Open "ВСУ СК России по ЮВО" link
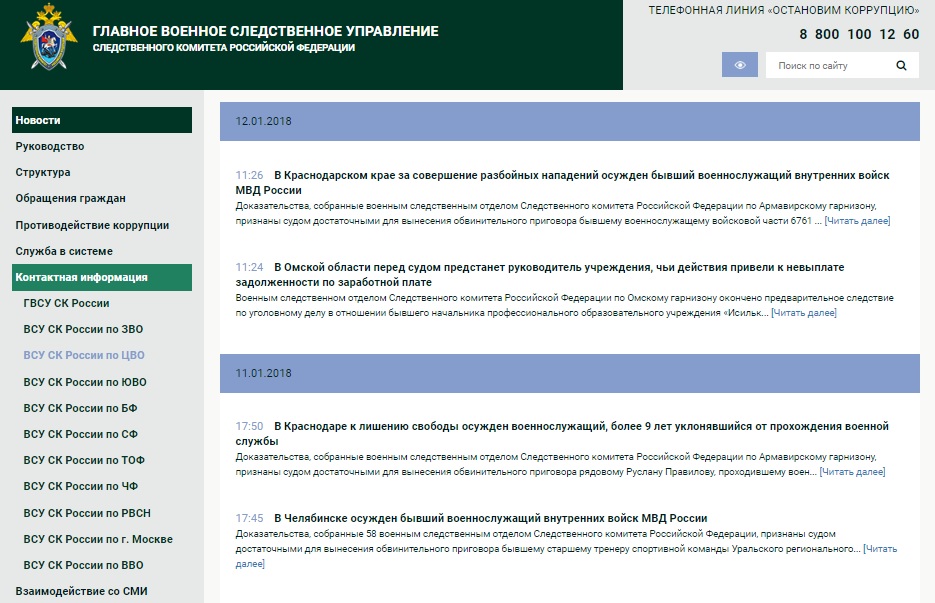Image resolution: width=935 pixels, height=603 pixels. (x=85, y=382)
